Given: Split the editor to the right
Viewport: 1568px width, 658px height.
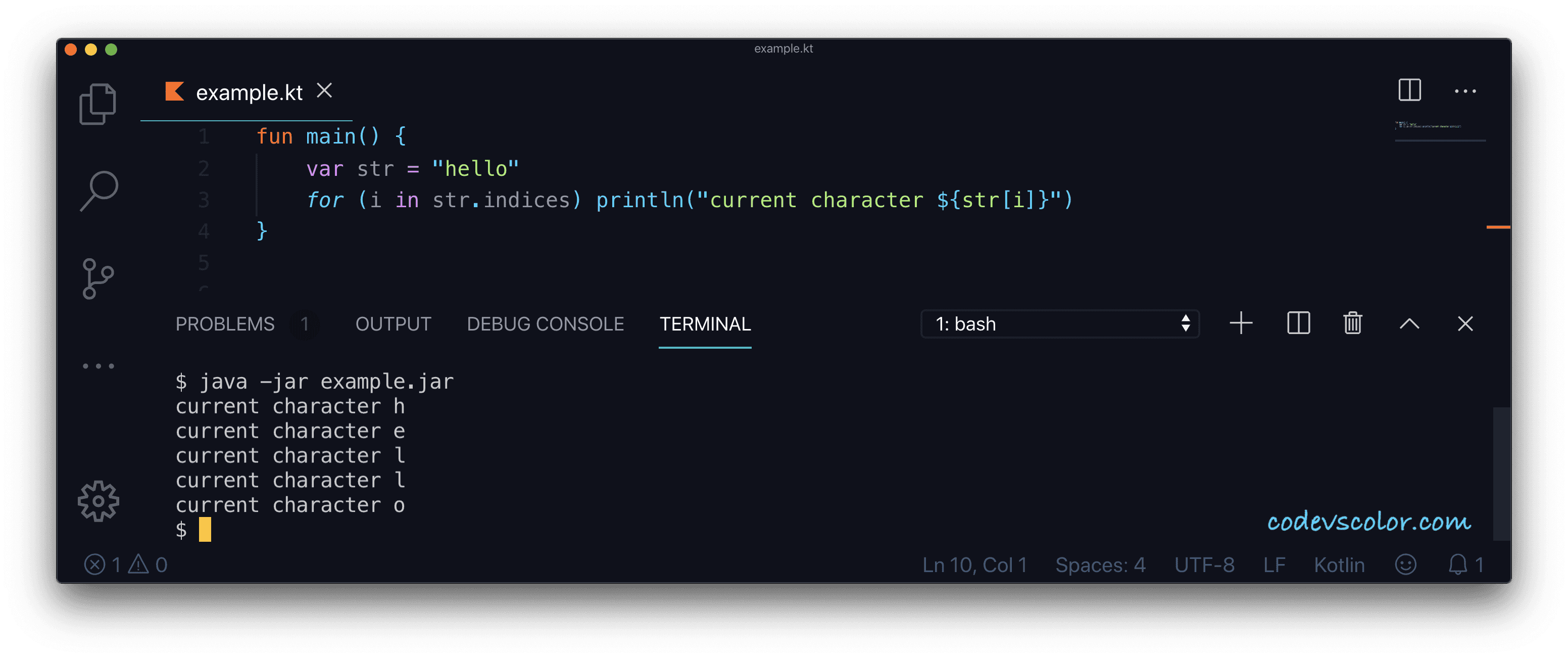Looking at the screenshot, I should 1409,90.
